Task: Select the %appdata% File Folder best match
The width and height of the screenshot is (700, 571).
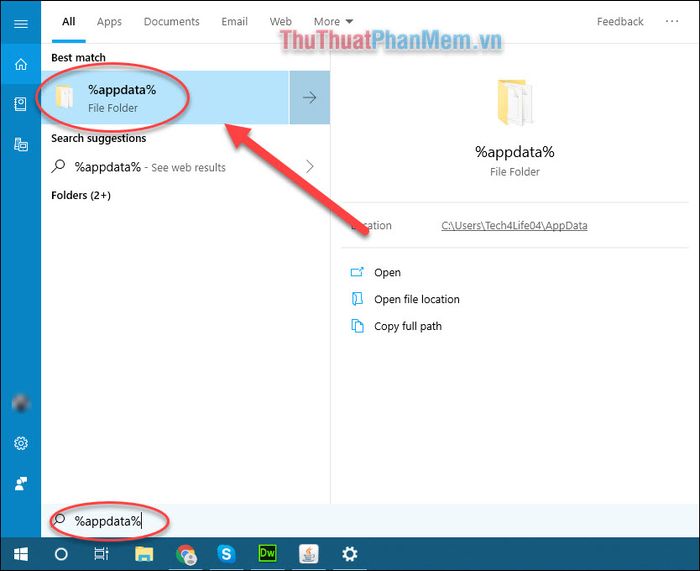Action: coord(165,97)
